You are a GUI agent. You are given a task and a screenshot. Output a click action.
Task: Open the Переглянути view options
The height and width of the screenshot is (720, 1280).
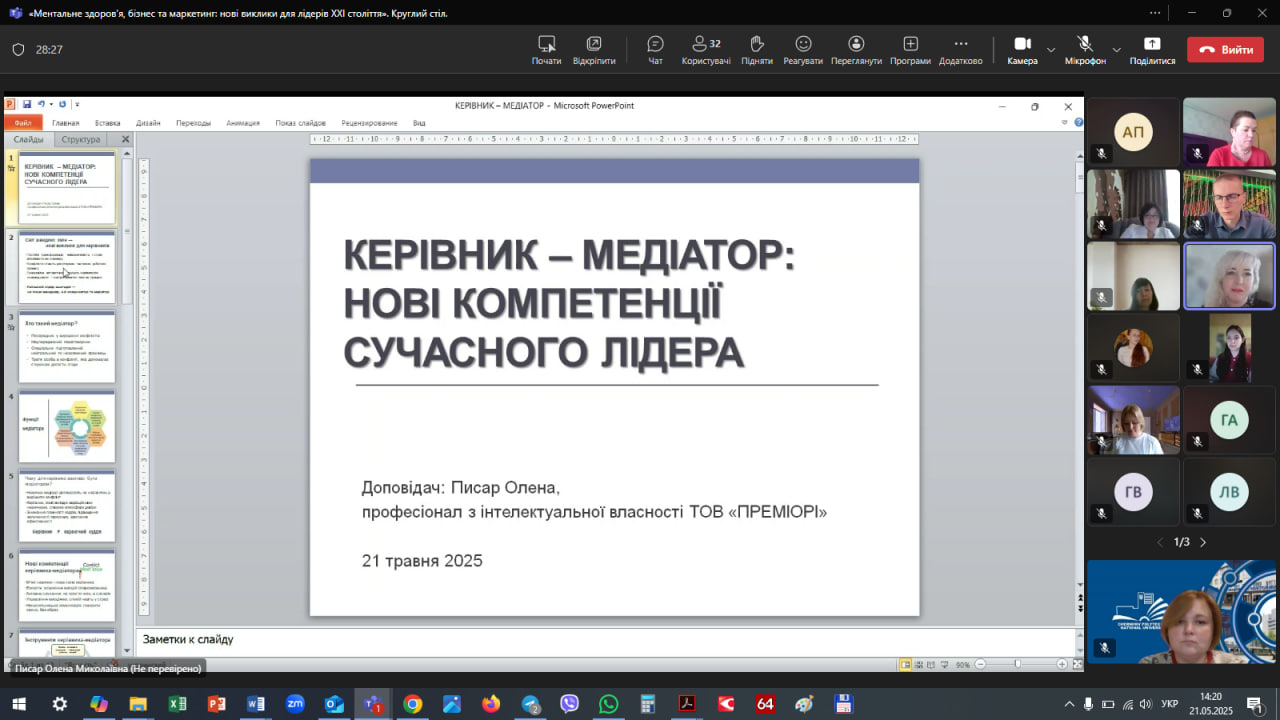(x=856, y=45)
